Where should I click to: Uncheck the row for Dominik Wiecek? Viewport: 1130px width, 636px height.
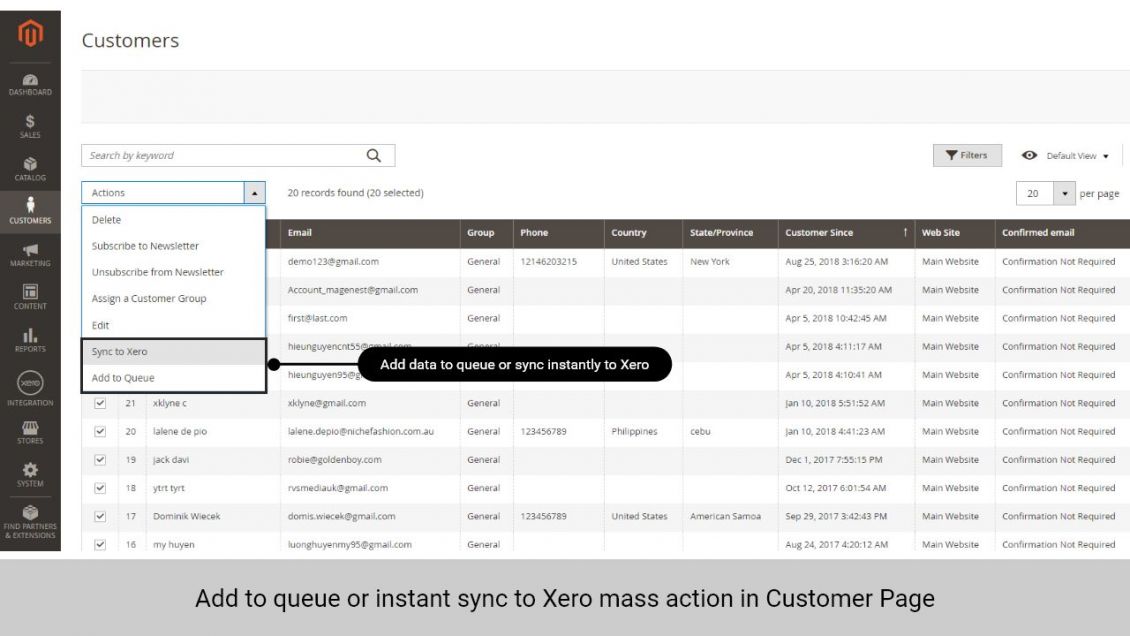(x=100, y=516)
